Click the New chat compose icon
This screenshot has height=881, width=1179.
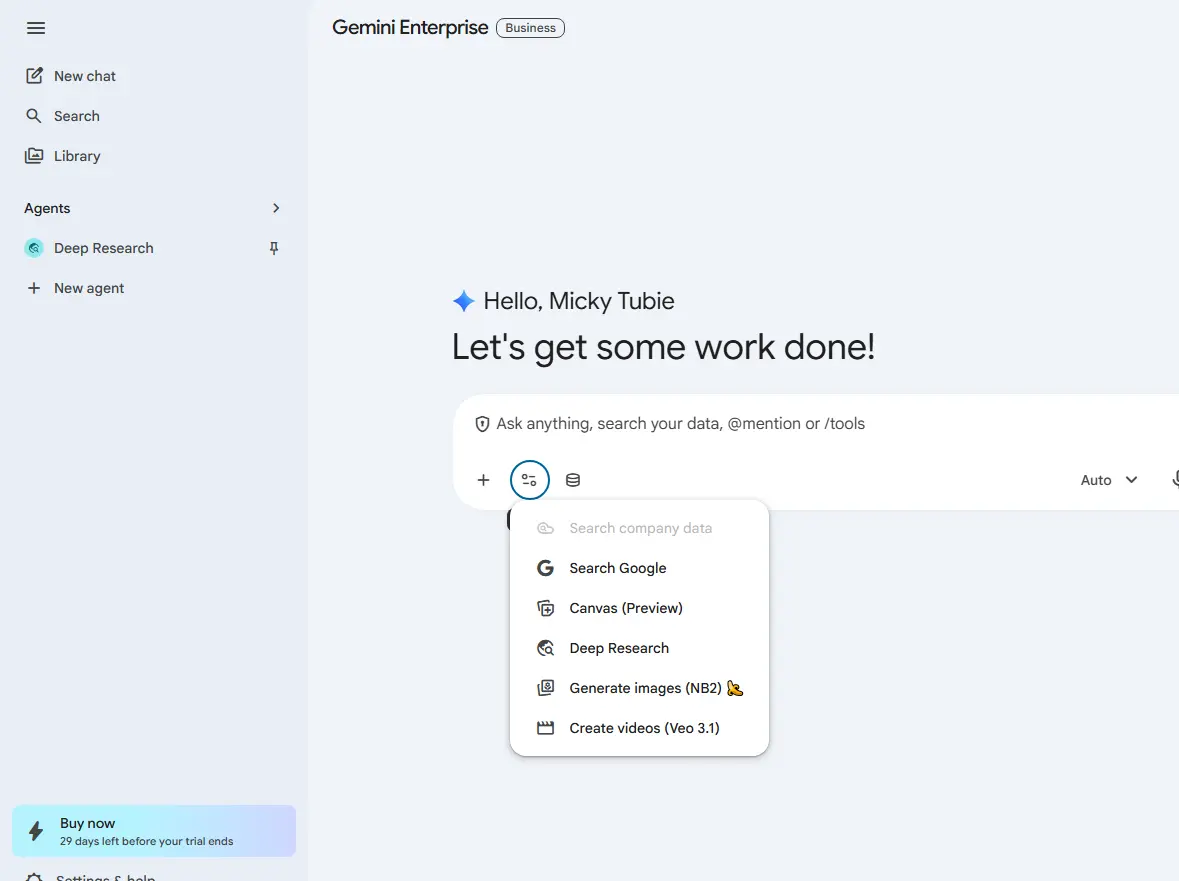pyautogui.click(x=34, y=76)
